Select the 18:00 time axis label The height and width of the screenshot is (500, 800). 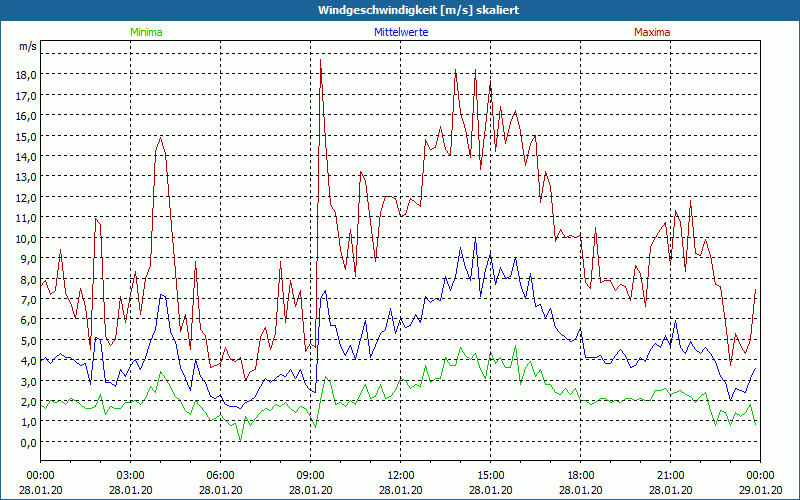pyautogui.click(x=580, y=475)
